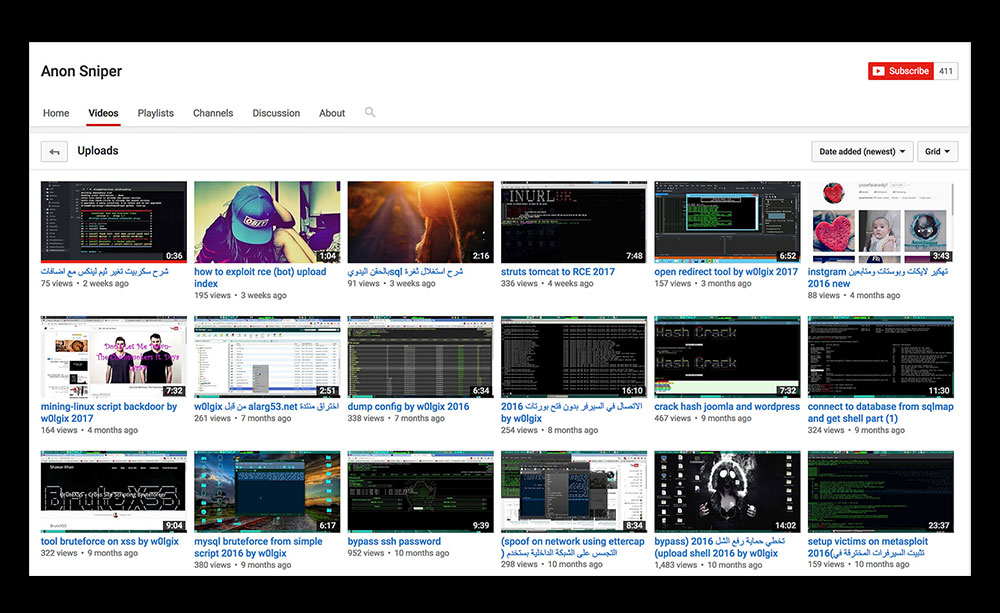
Task: Open the 14:02 masked figure thumbnail
Action: [727, 492]
